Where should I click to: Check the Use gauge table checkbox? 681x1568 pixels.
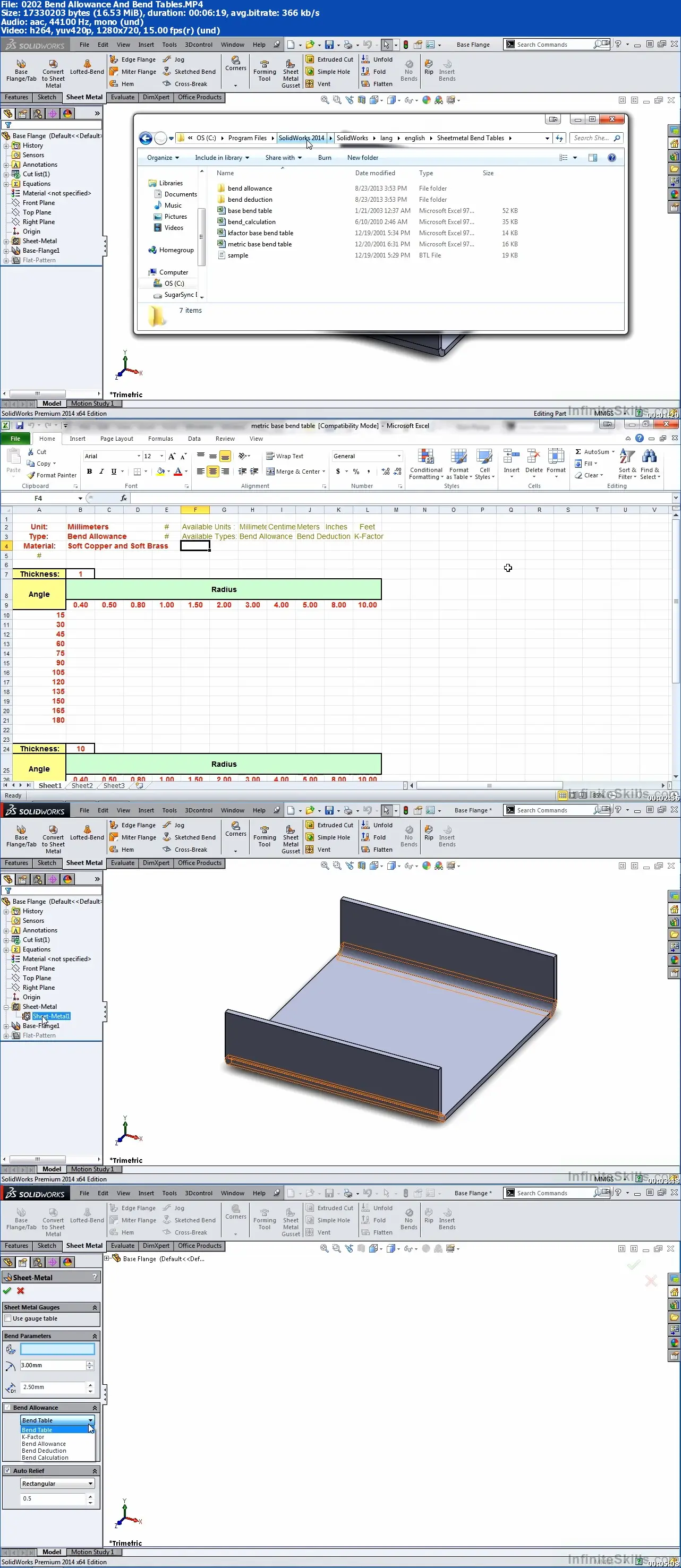tap(8, 1318)
